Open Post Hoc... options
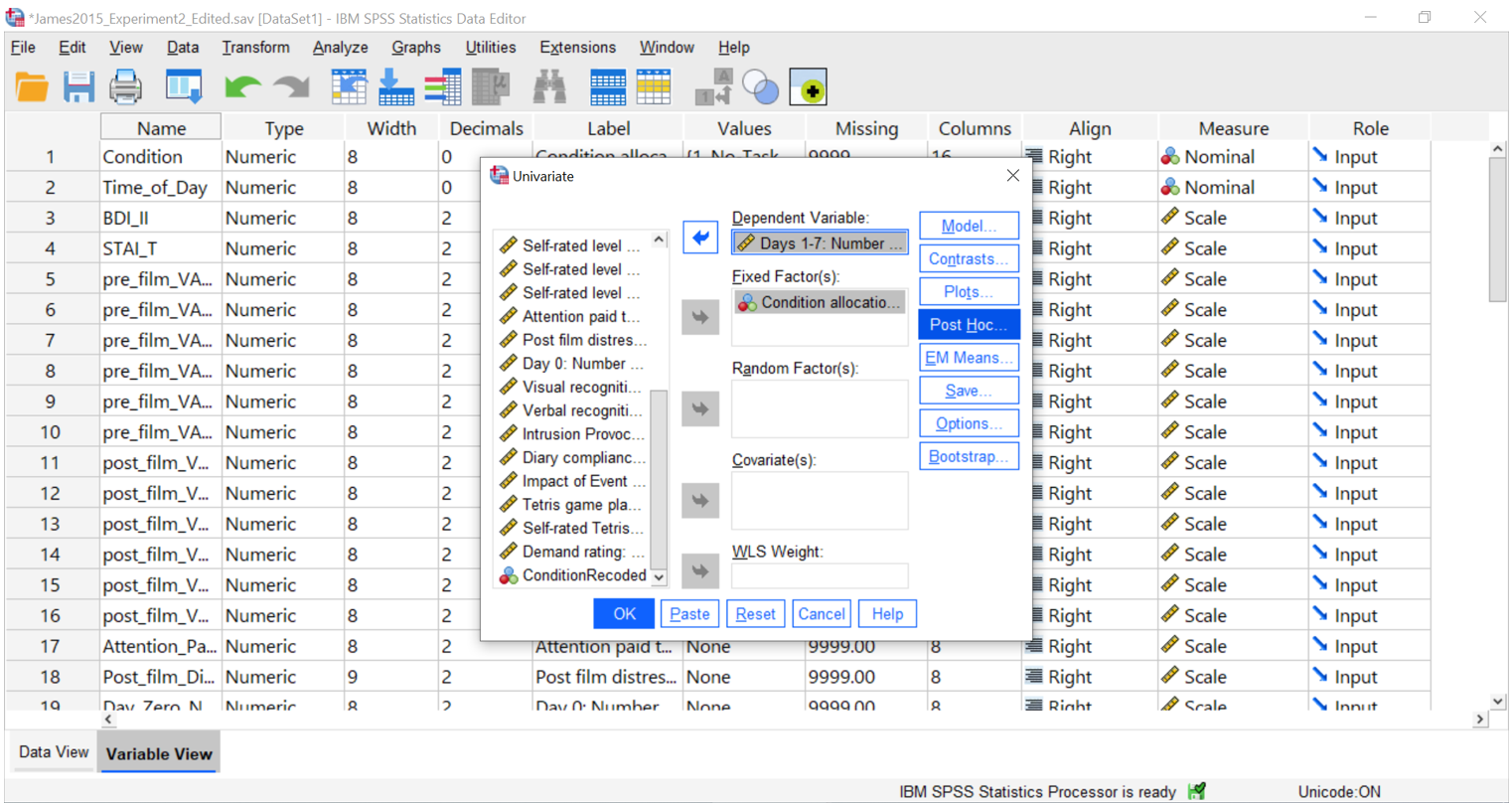 coord(969,324)
